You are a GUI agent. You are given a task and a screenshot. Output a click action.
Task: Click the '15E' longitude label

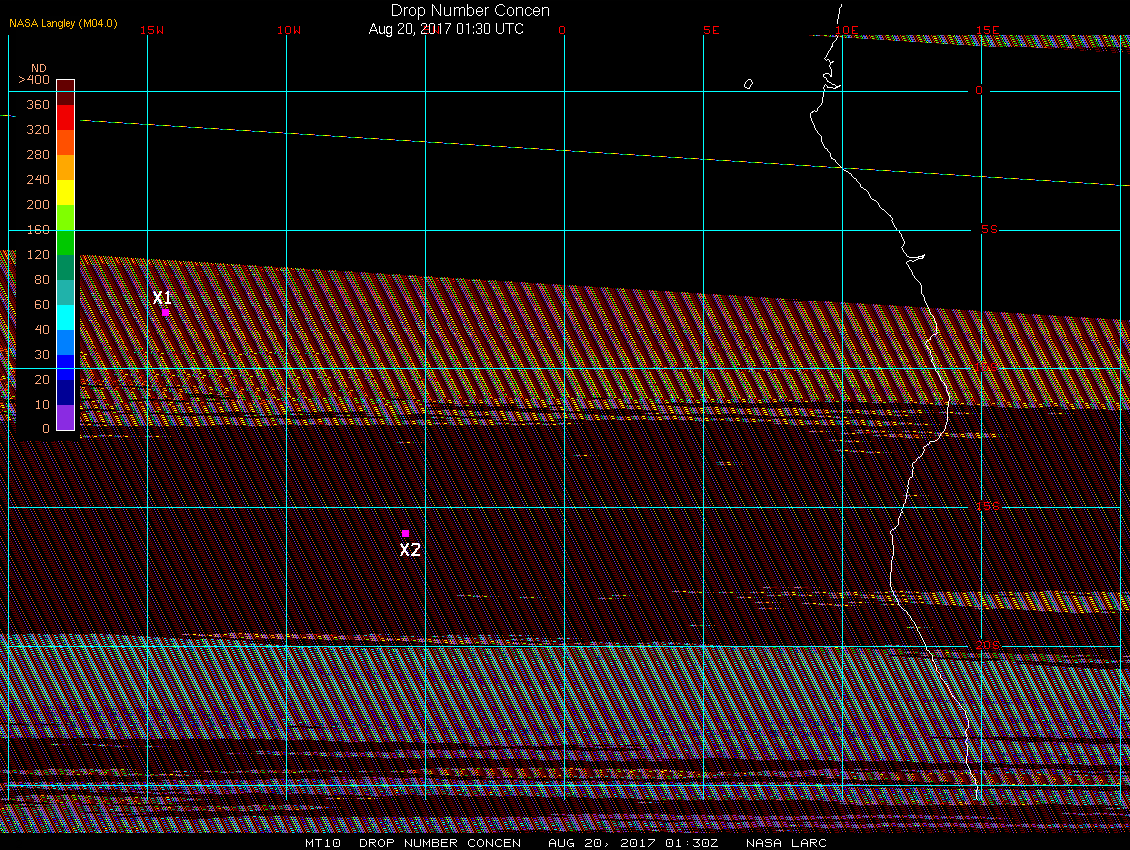pyautogui.click(x=987, y=30)
